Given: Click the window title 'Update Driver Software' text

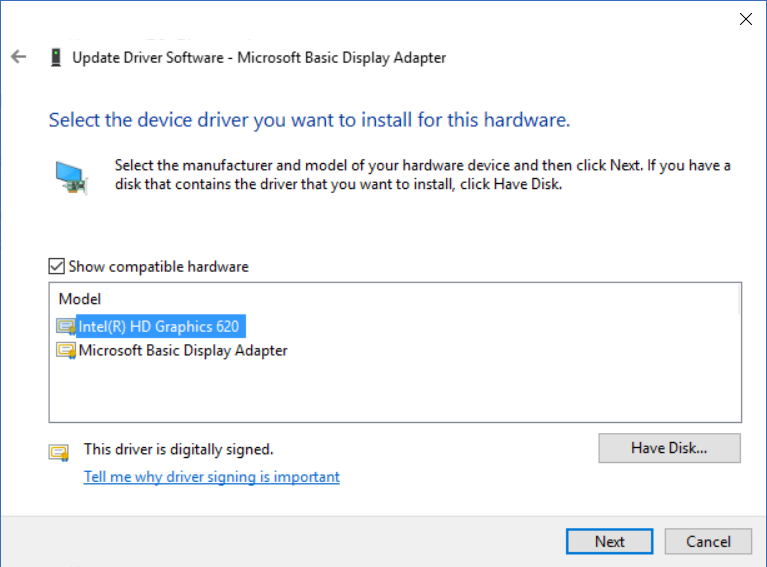Looking at the screenshot, I should click(259, 58).
